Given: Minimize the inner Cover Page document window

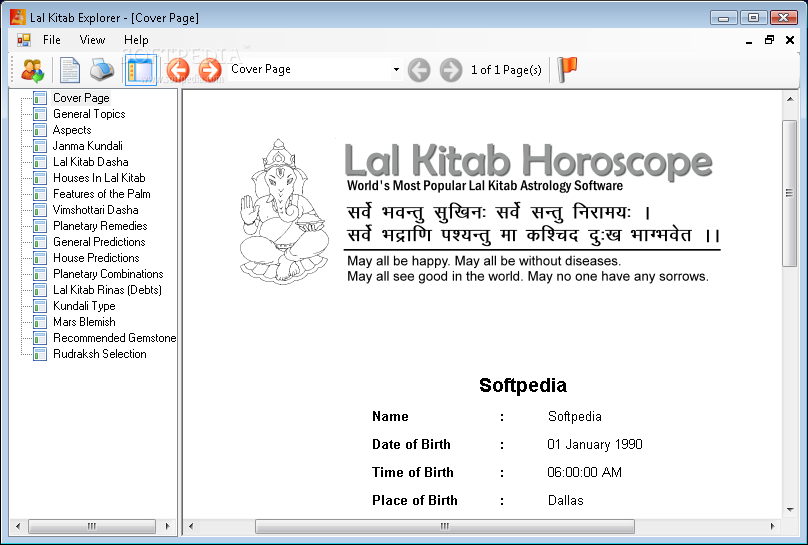Looking at the screenshot, I should pyautogui.click(x=749, y=40).
